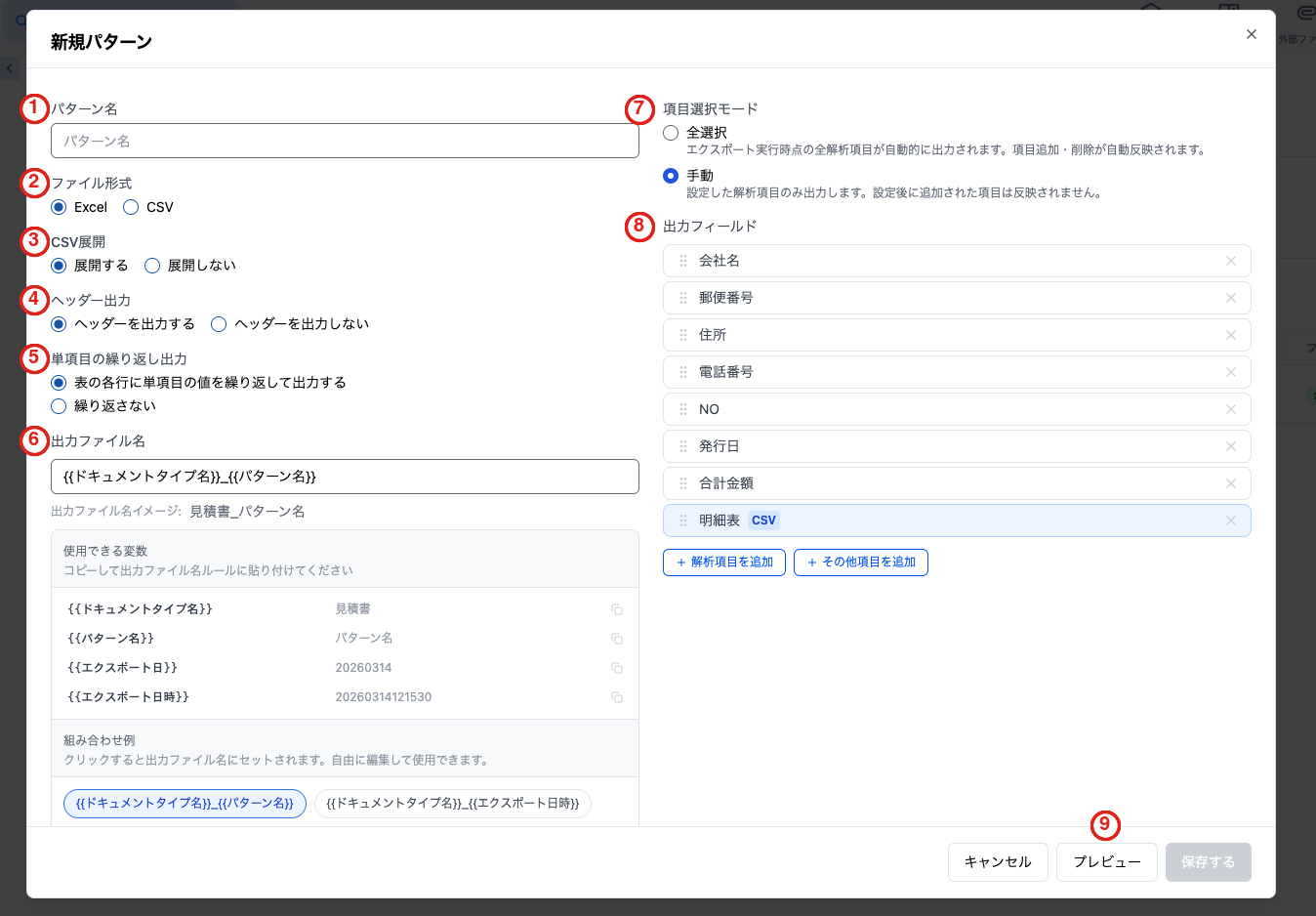The image size is (1316, 916).
Task: Grab the drag handle of 電話番号
Action: 683,372
